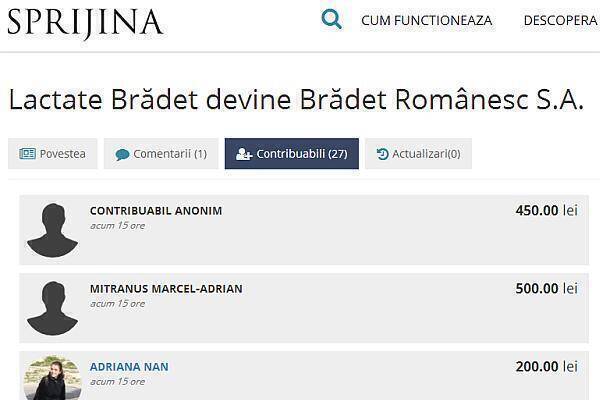
Task: Open Adriana Nan's profile photo
Action: tap(52, 379)
